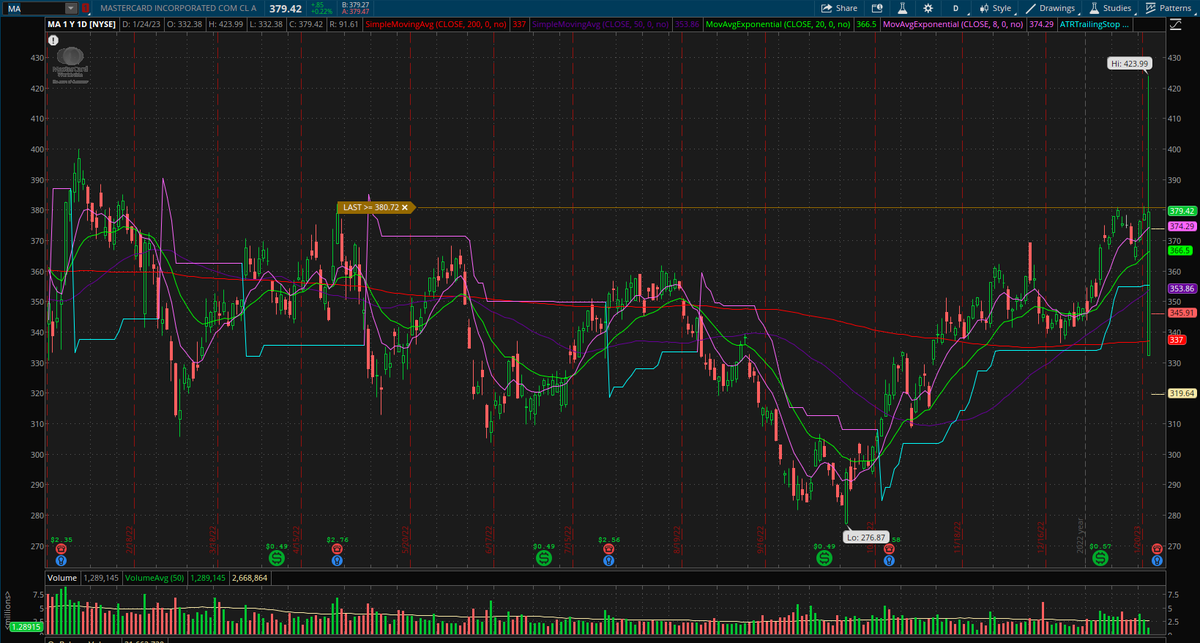
Task: Click the flask icon beside Share
Action: (900, 8)
